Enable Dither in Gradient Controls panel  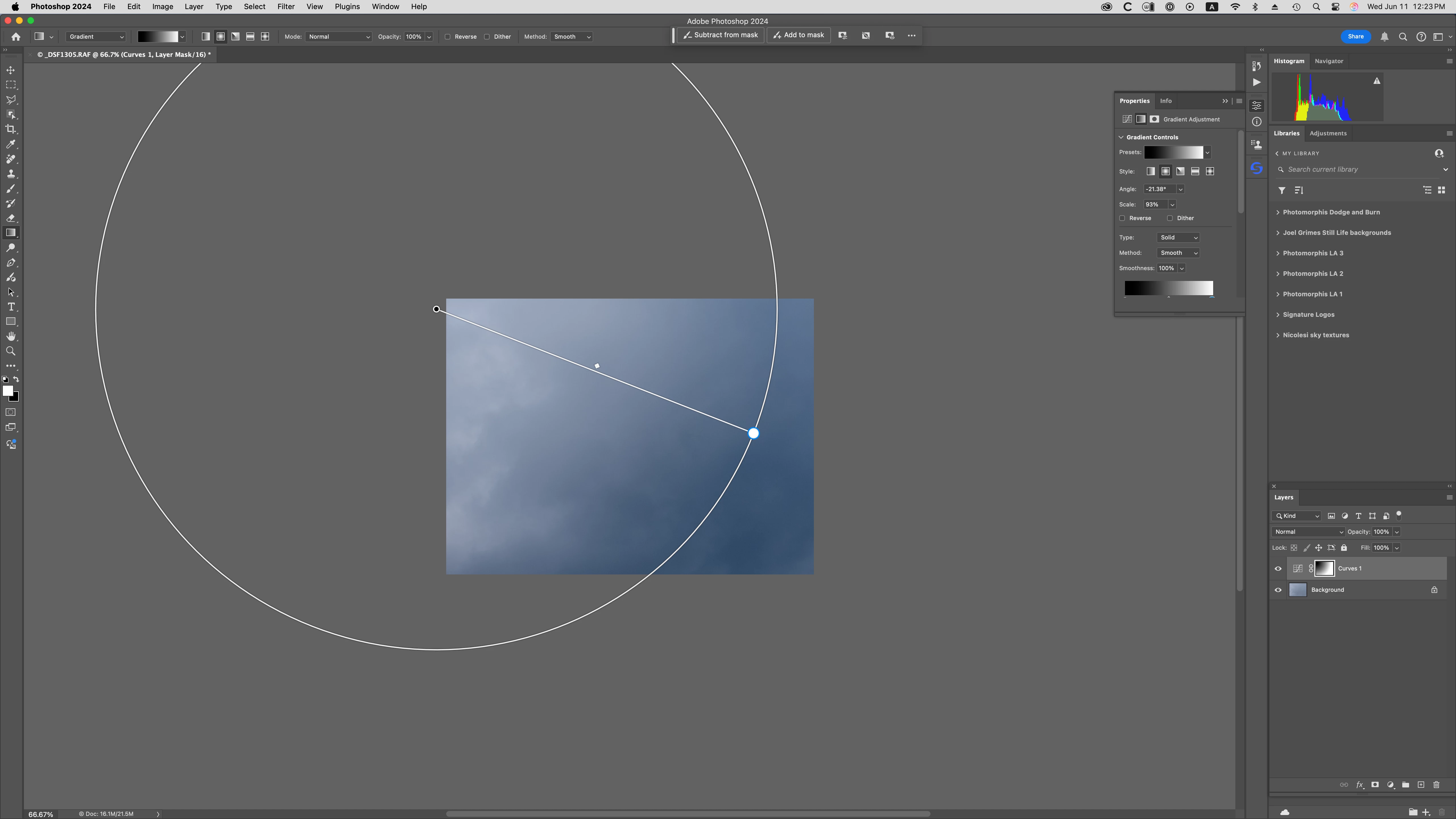(x=1170, y=218)
